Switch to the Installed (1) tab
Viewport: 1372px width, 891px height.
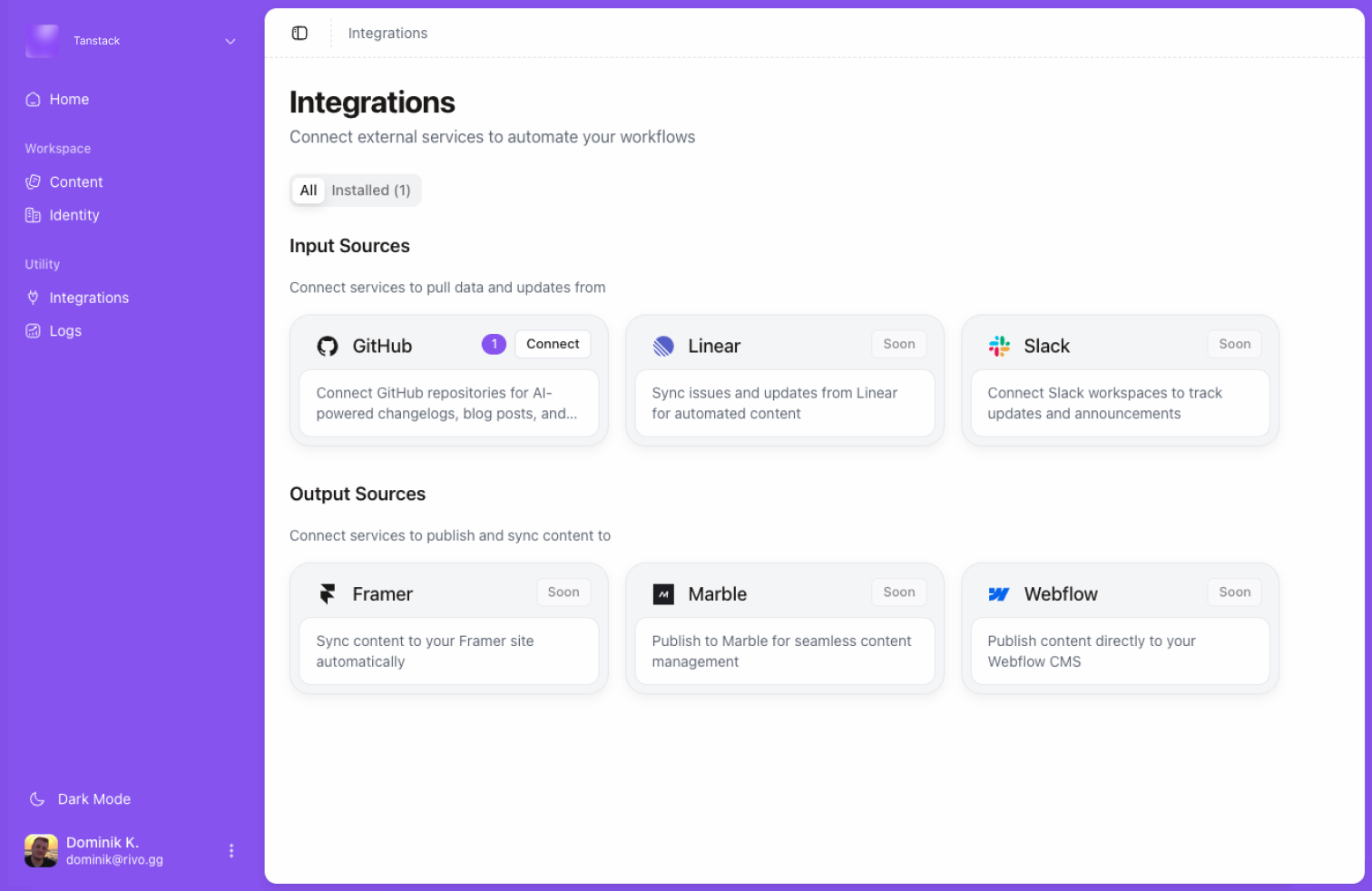(x=370, y=191)
